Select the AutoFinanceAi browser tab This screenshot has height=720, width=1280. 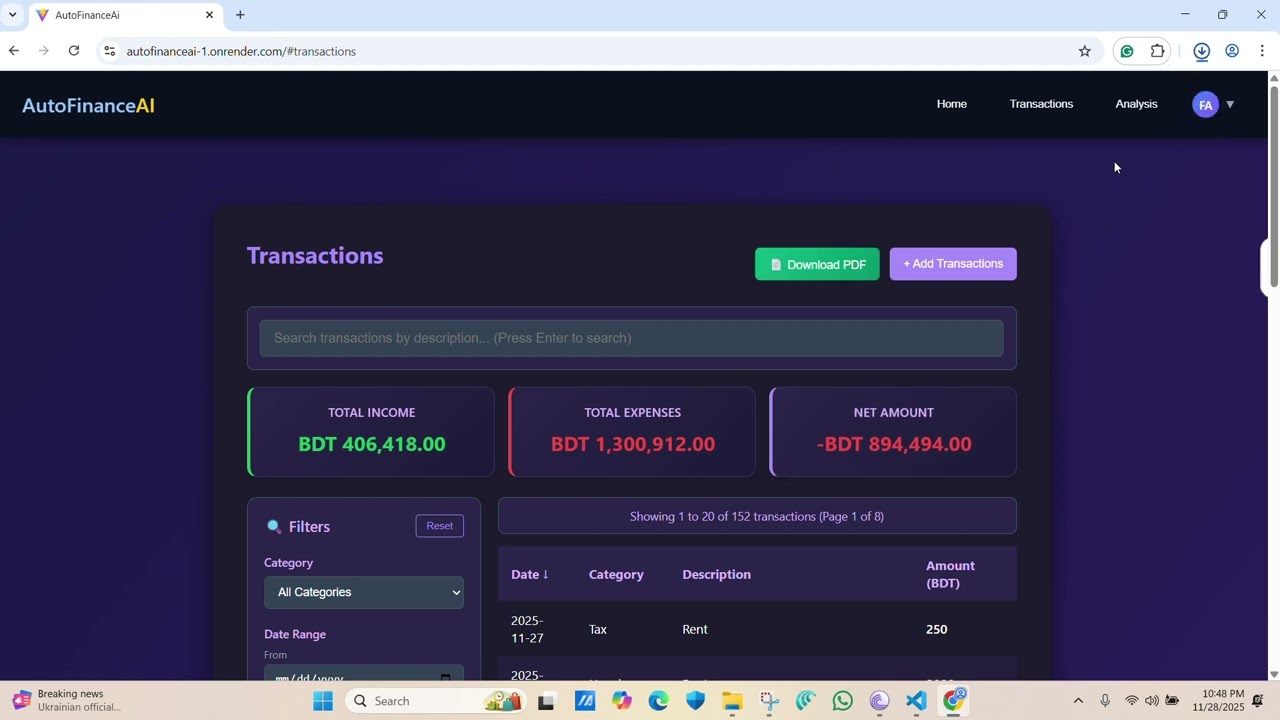coord(126,15)
